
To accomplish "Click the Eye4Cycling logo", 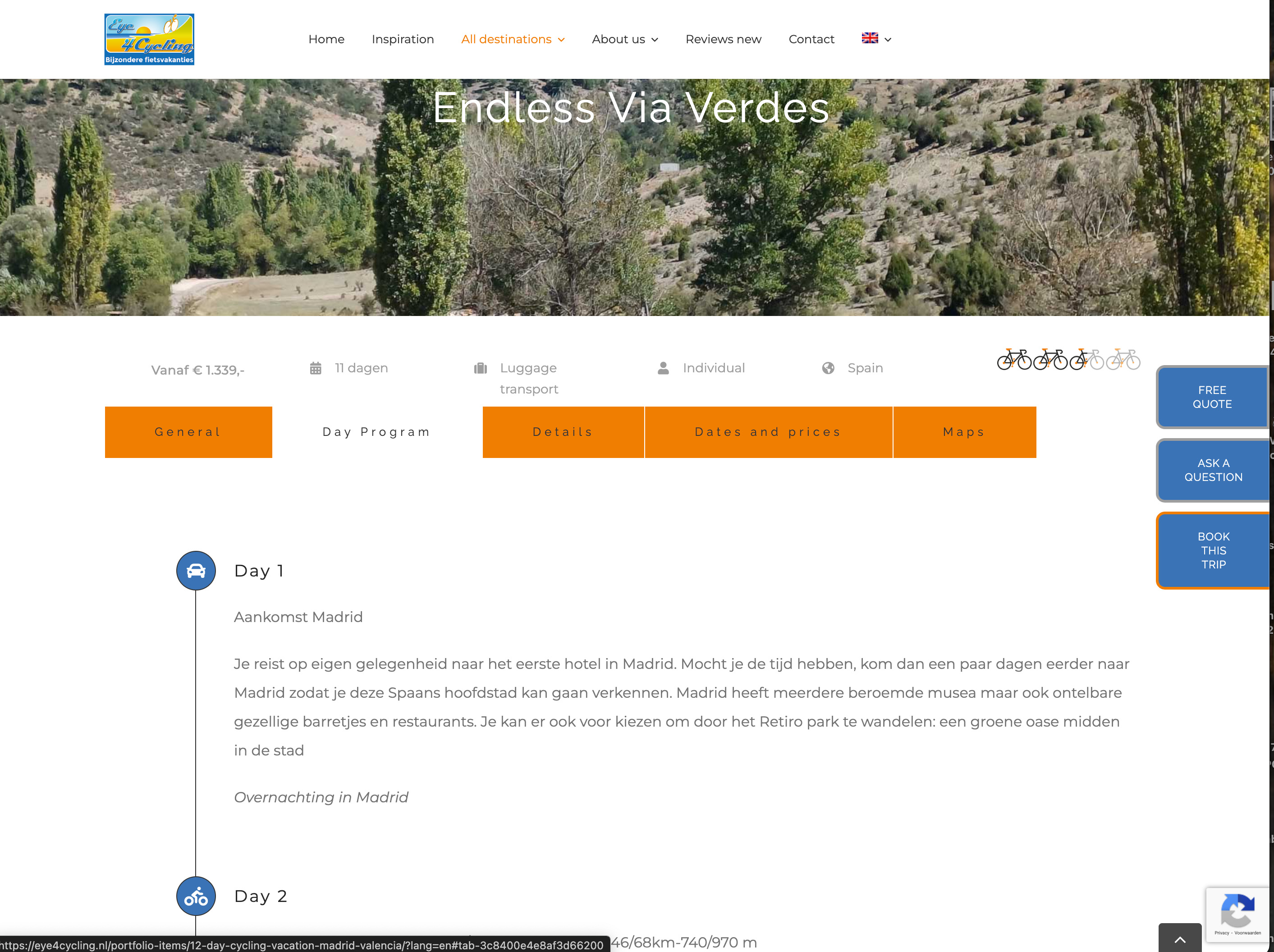I will click(149, 39).
